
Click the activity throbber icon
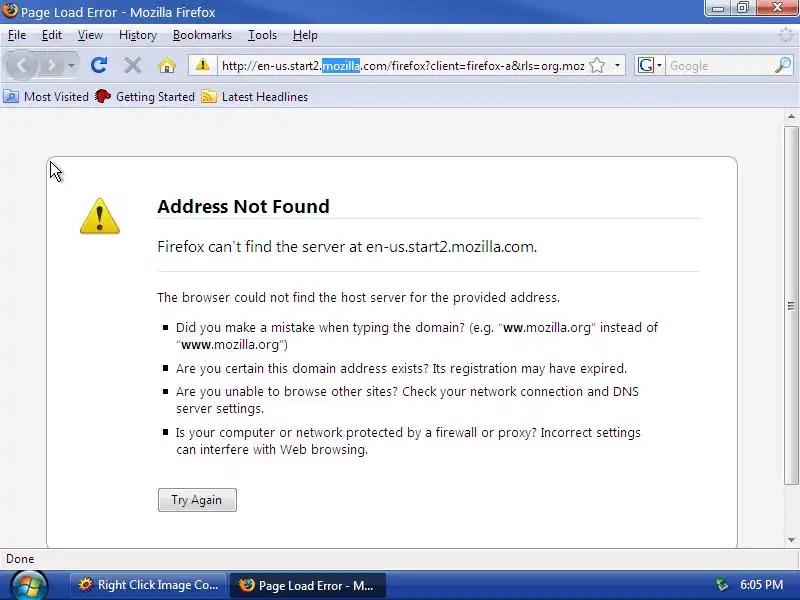coord(786,35)
